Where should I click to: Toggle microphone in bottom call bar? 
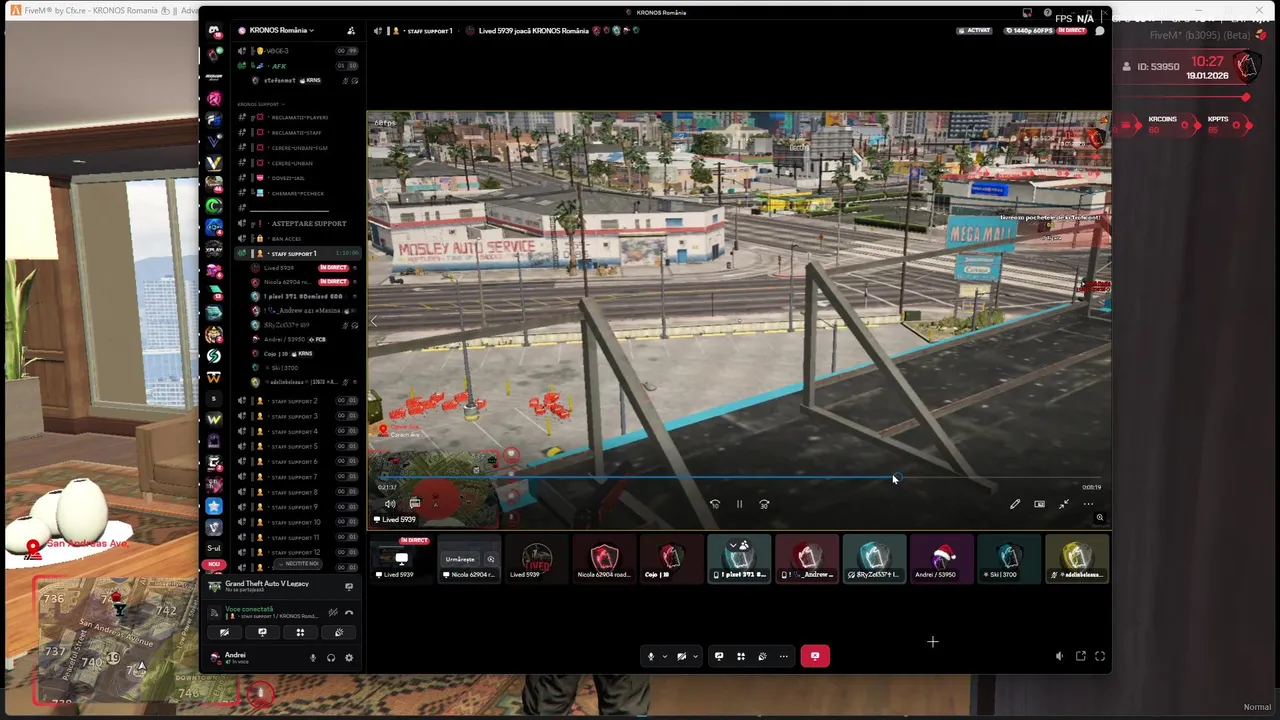coord(651,656)
